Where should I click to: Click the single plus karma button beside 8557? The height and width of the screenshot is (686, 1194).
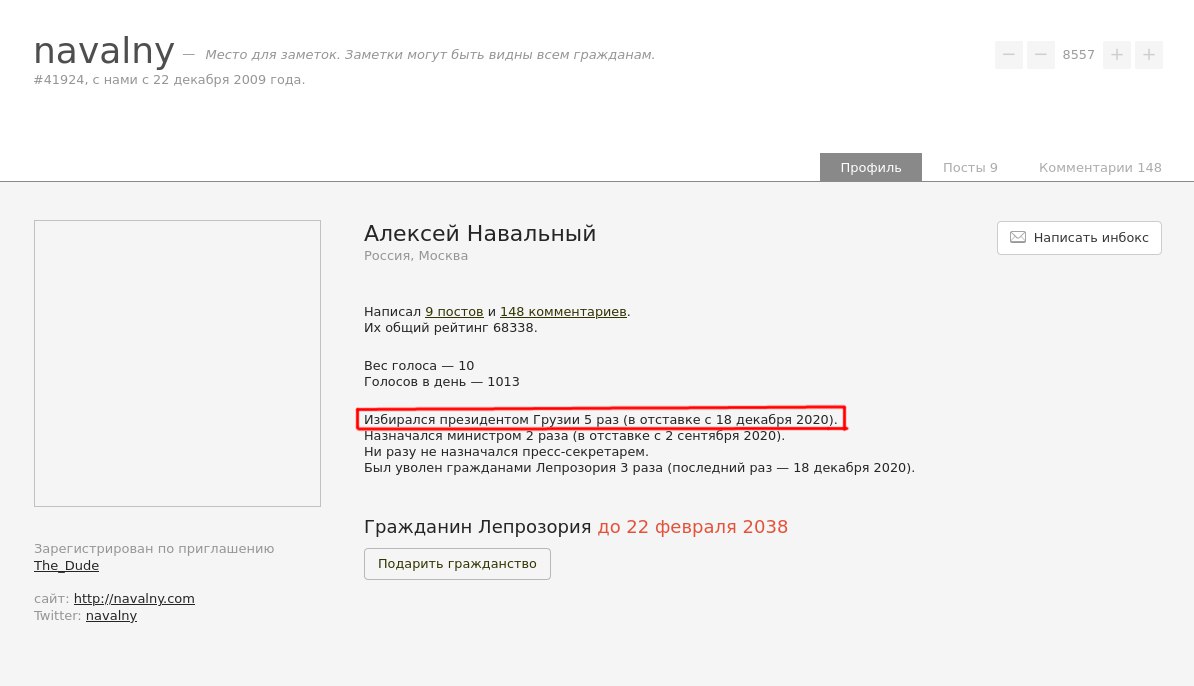[x=1116, y=55]
